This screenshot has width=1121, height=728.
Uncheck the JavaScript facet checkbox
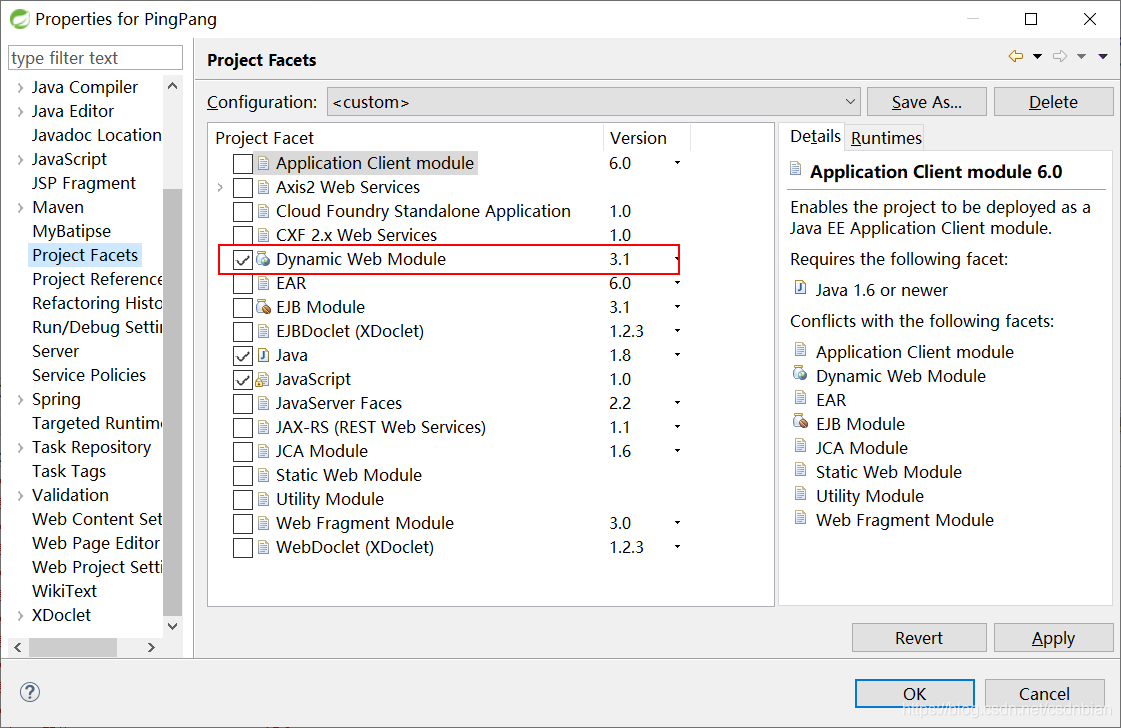coord(242,379)
